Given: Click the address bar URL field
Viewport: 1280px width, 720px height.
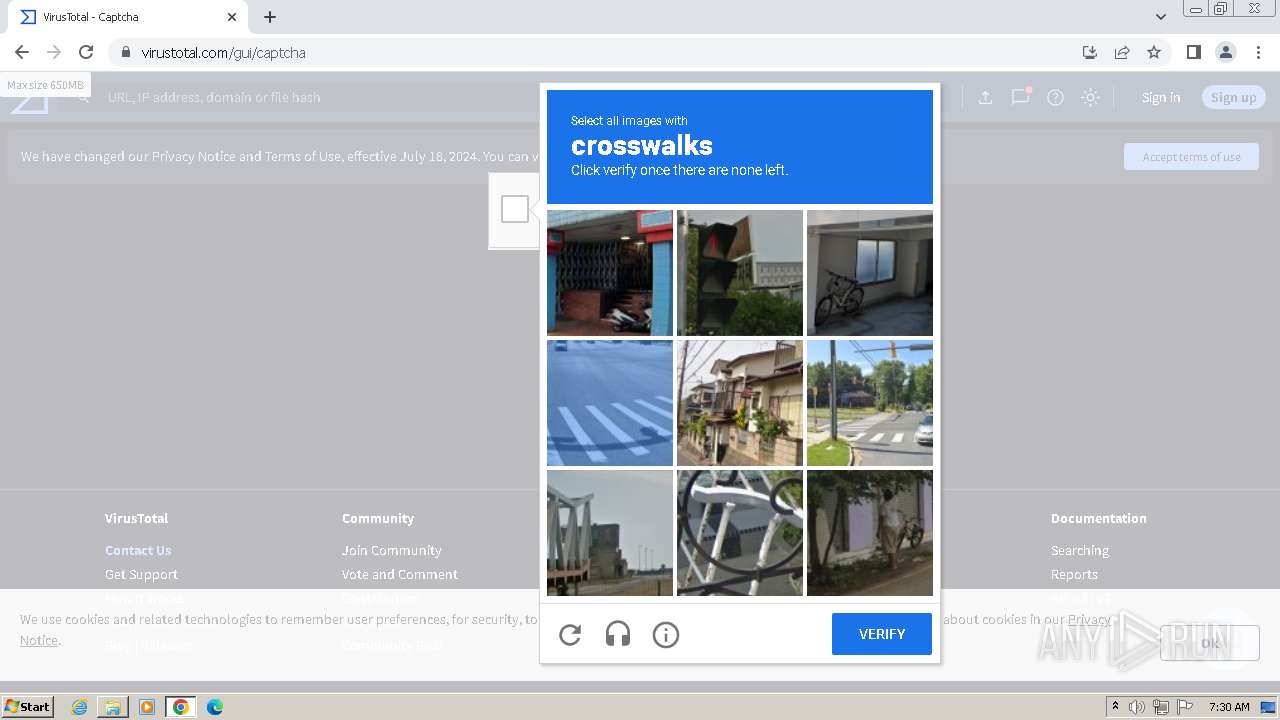Looking at the screenshot, I should [600, 52].
